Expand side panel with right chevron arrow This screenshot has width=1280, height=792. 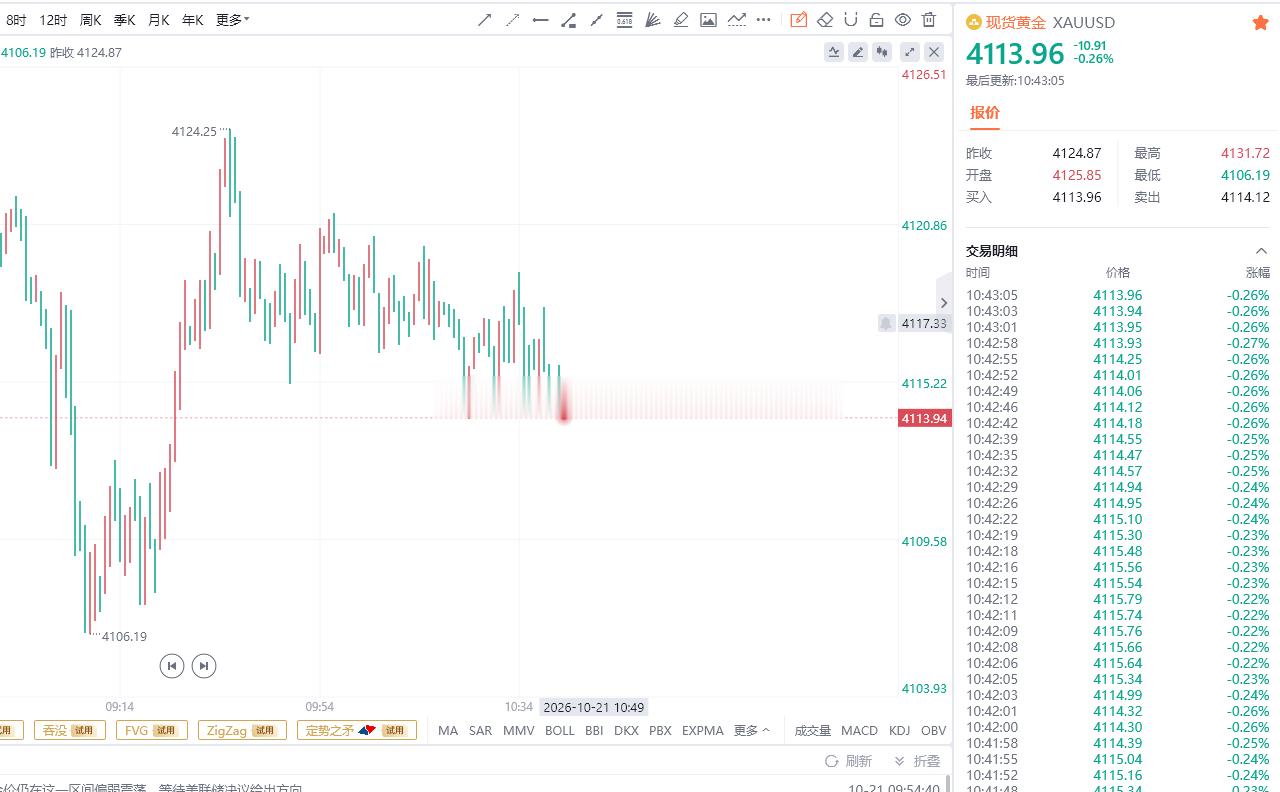tap(943, 303)
